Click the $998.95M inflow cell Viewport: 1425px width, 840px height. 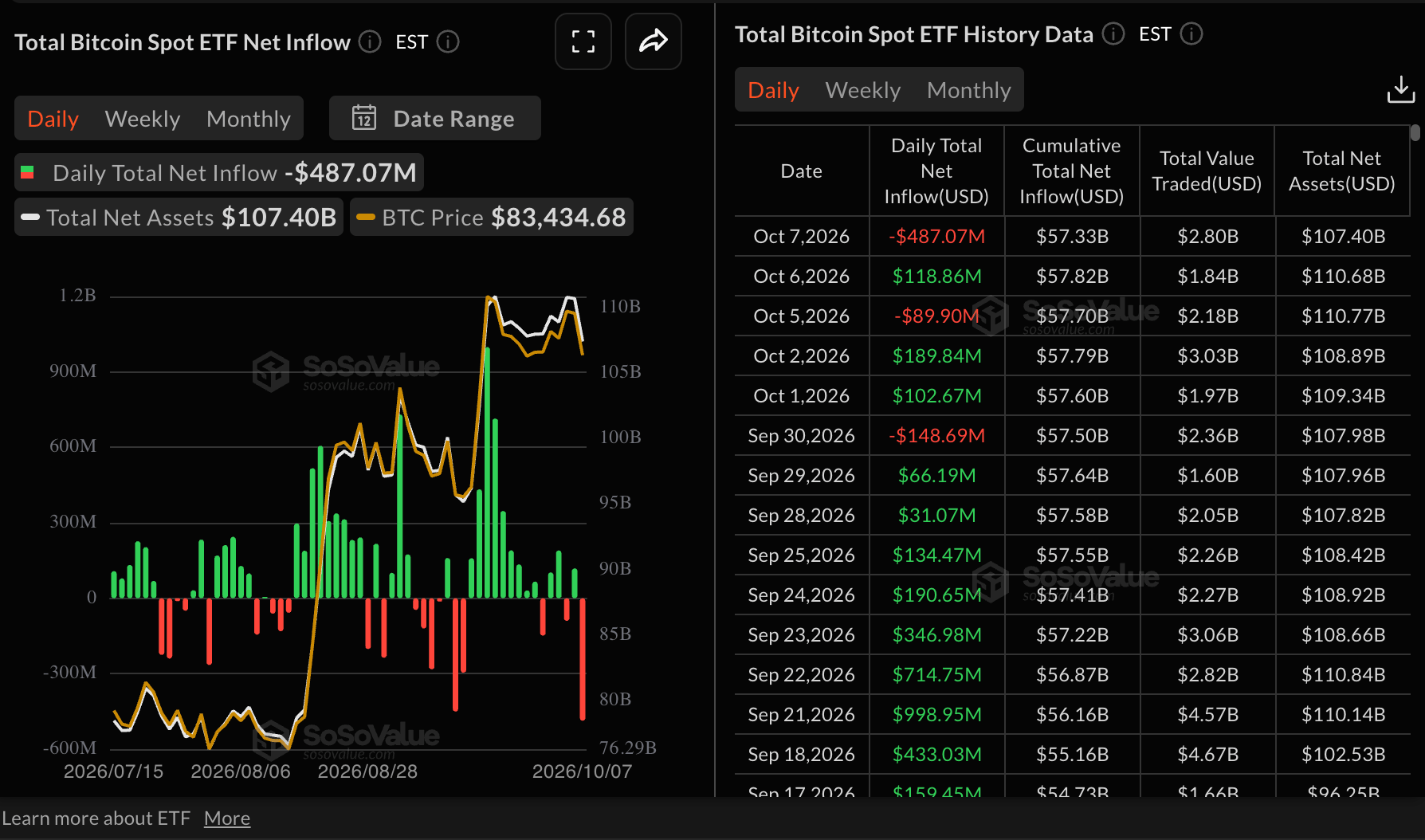(x=936, y=715)
